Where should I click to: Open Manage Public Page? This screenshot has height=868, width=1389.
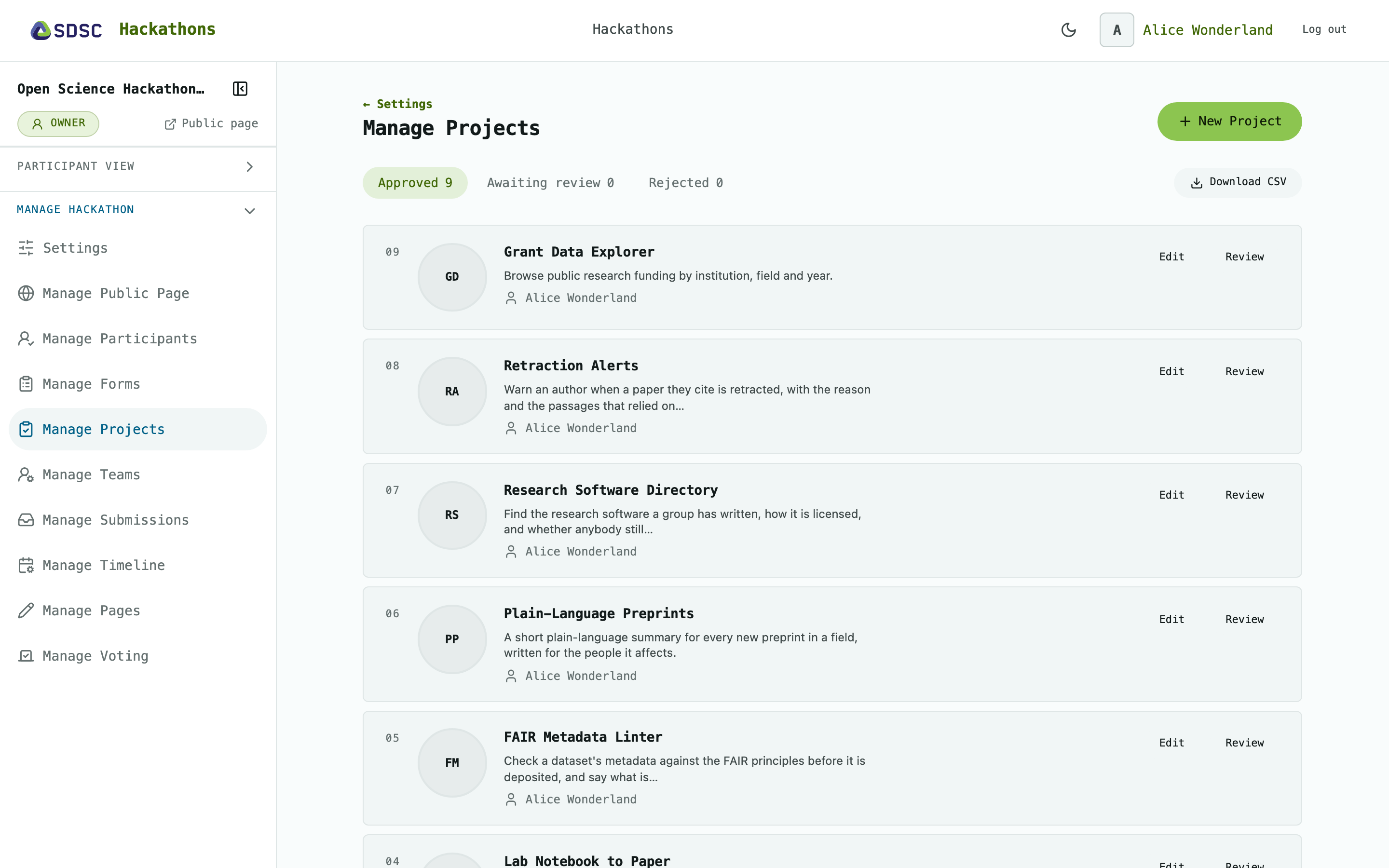[x=138, y=293]
